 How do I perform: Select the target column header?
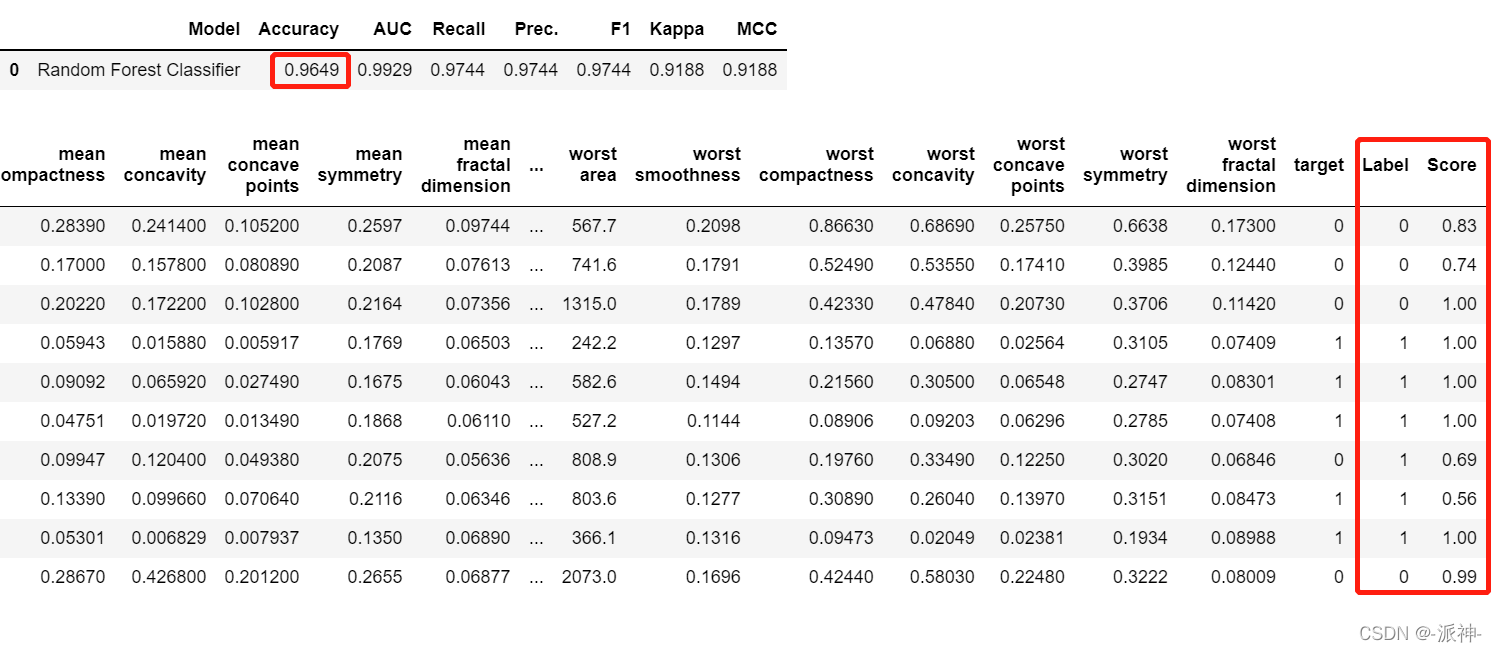coord(1318,165)
